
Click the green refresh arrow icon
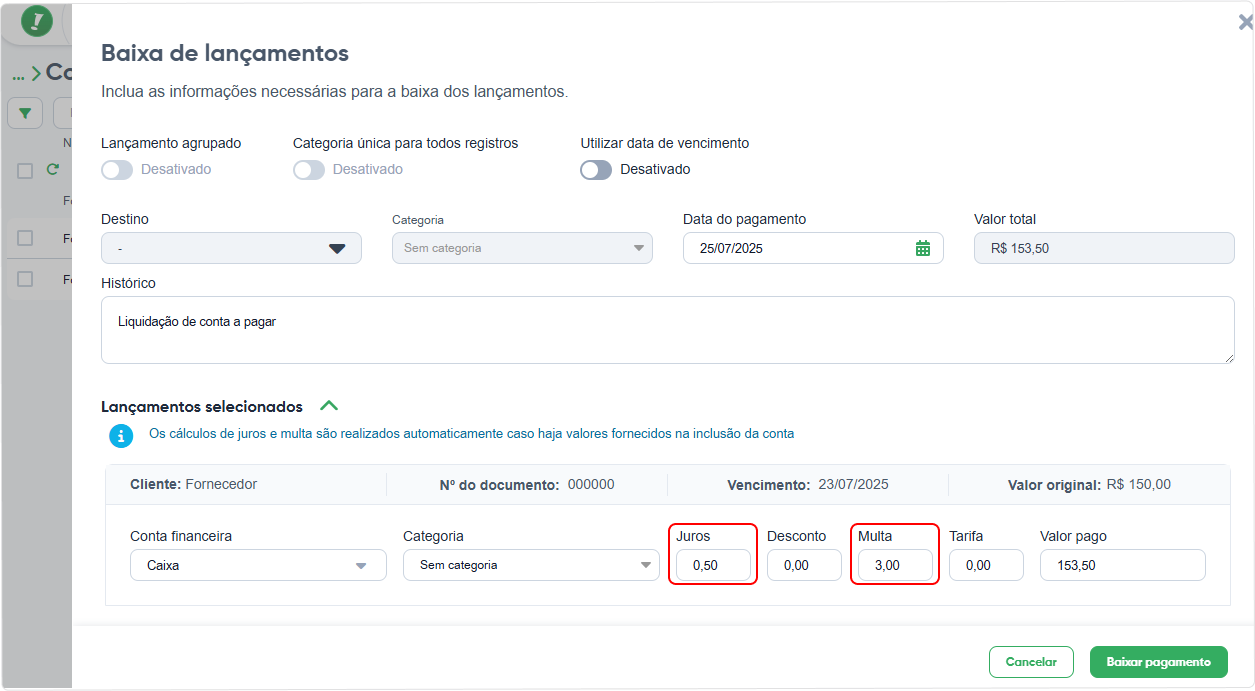[53, 170]
